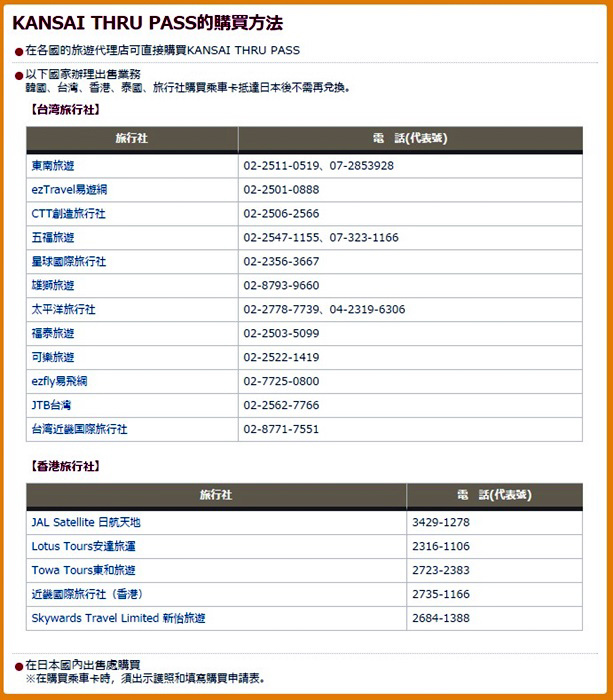
Task: Click the 【台湾旅行社】 section label
Action: (65, 110)
